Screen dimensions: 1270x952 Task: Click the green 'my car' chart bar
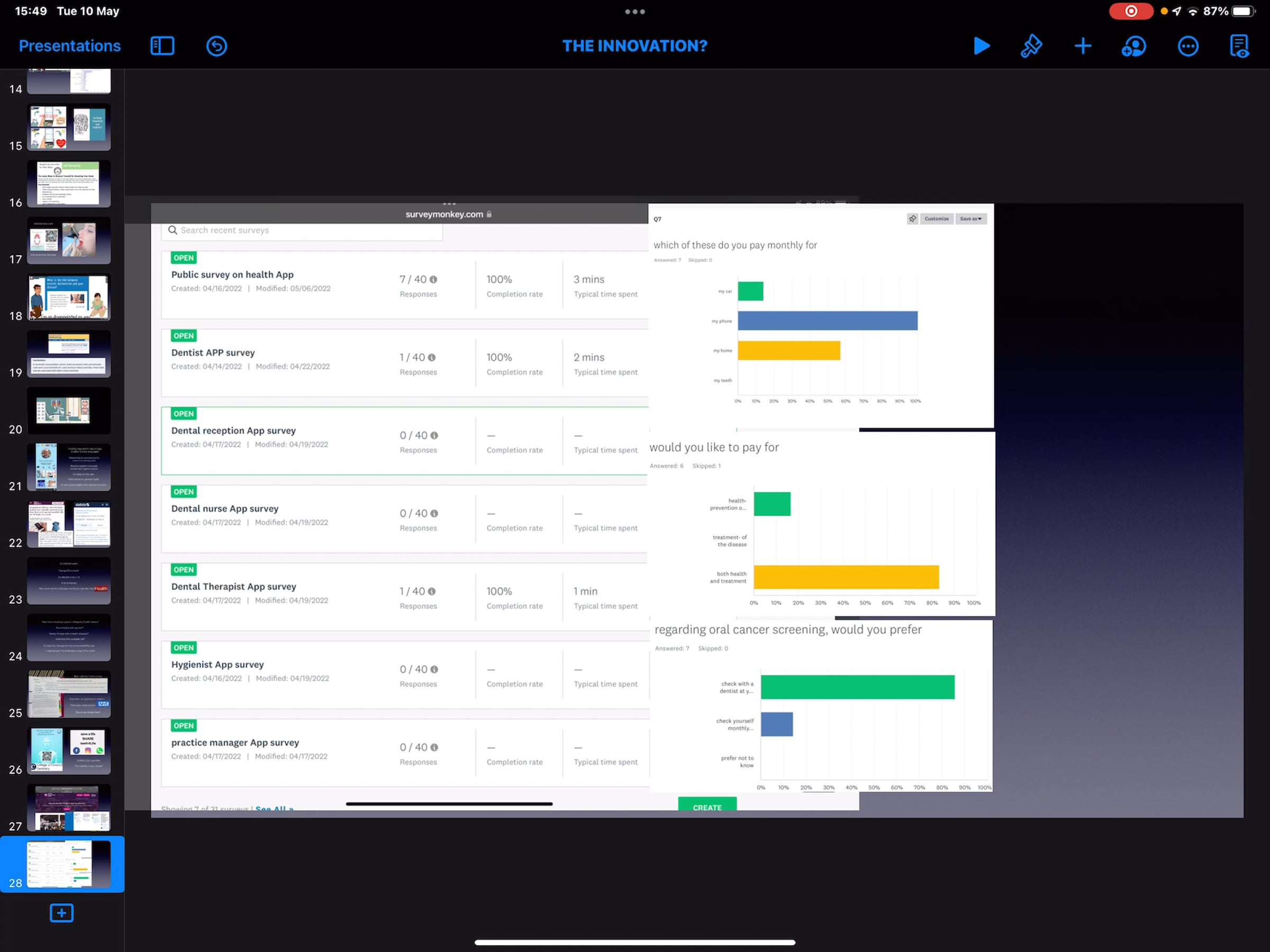[750, 291]
